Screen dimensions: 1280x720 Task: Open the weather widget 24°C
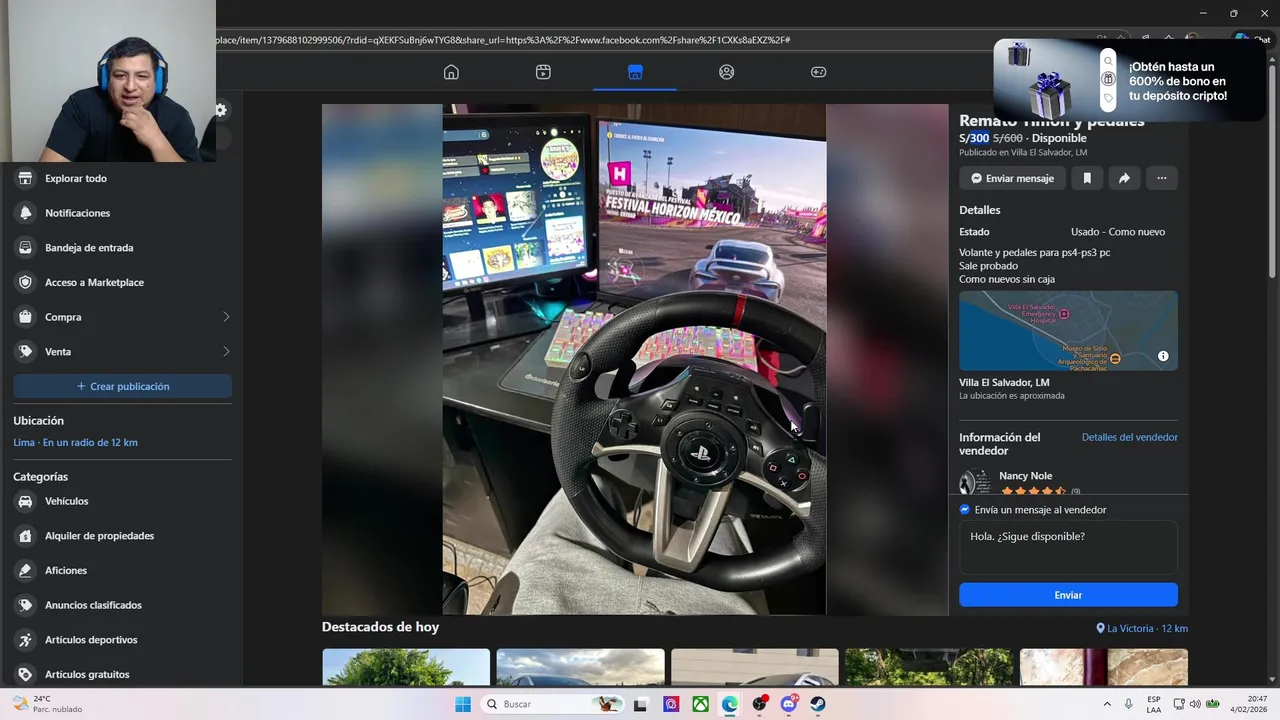coord(48,704)
